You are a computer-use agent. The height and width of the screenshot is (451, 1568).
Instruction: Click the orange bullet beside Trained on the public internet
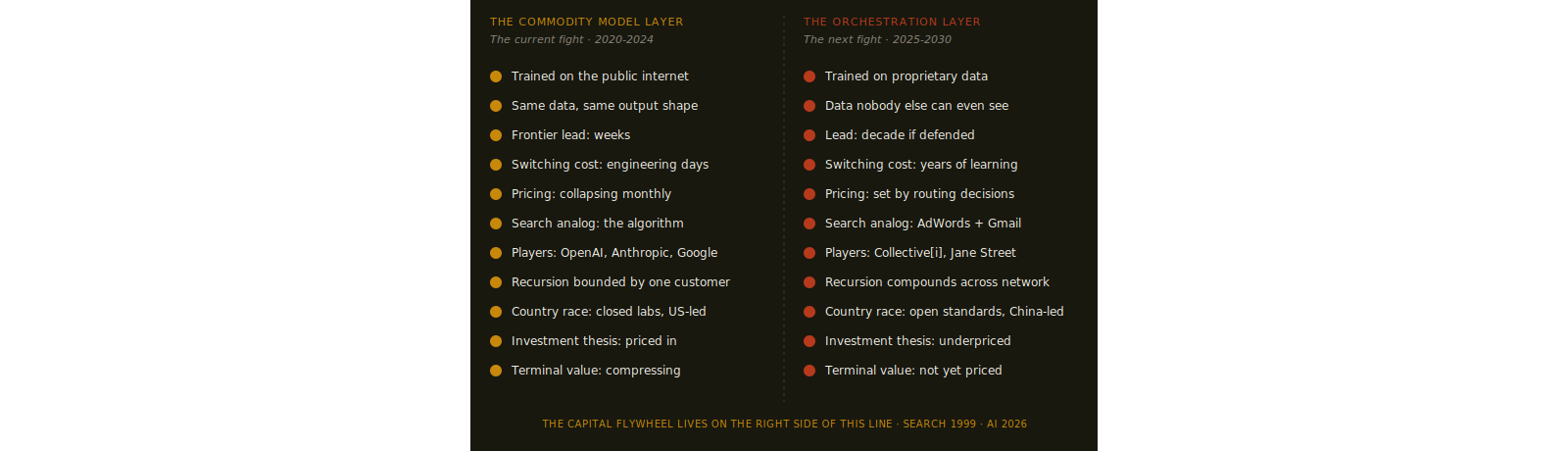[496, 76]
